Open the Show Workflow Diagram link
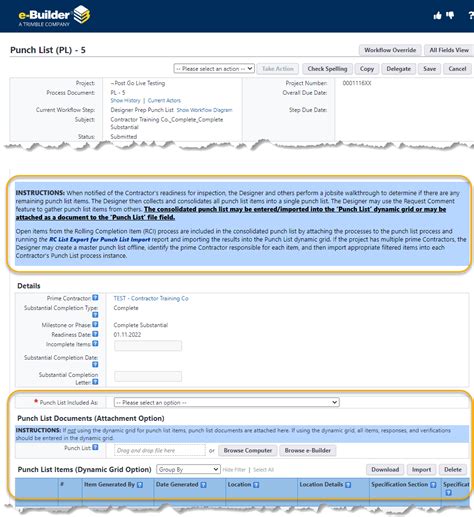This screenshot has height=517, width=474. [x=204, y=110]
